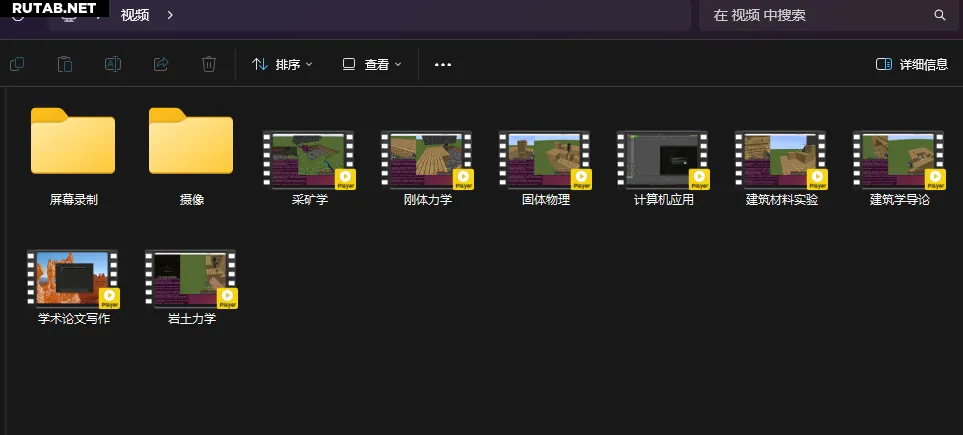Select the 建筑学导论 video thumbnail
The width and height of the screenshot is (963, 435).
pyautogui.click(x=899, y=160)
